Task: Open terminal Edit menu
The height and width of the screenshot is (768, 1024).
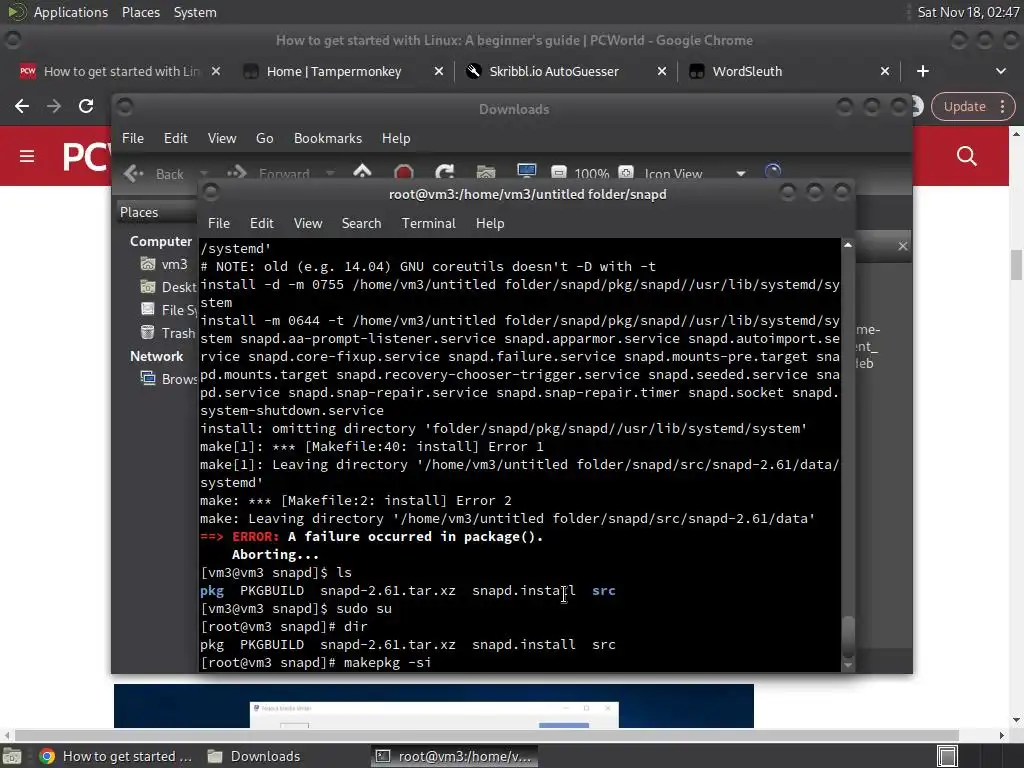Action: coord(262,223)
